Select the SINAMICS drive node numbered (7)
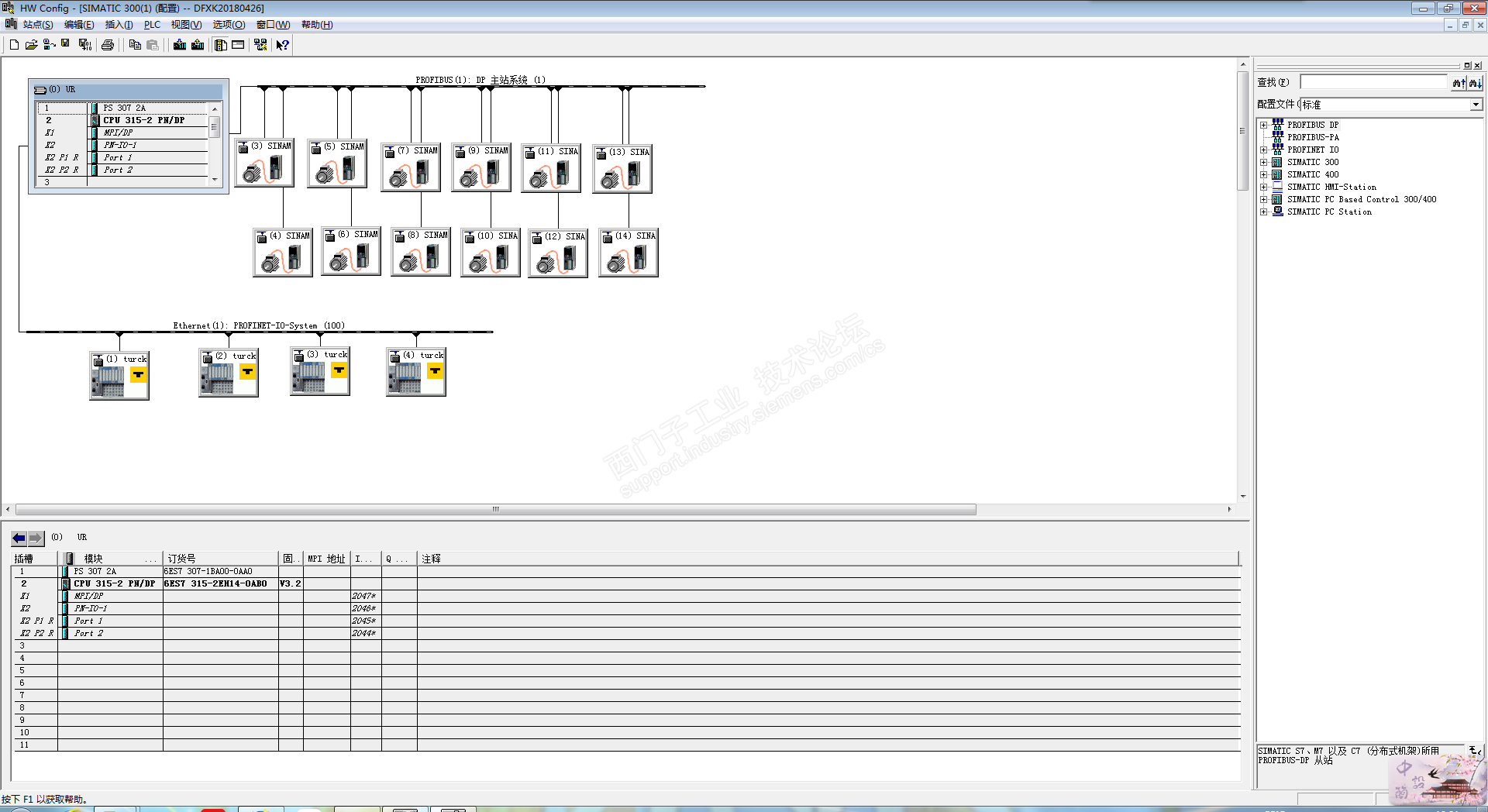 [x=411, y=167]
